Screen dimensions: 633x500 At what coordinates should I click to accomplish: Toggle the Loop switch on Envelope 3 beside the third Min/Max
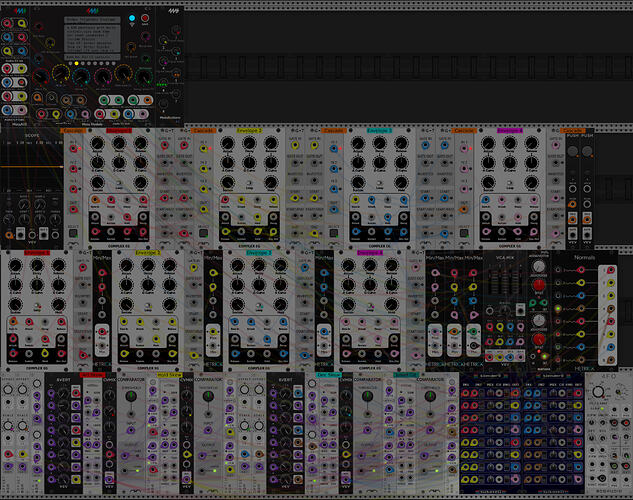click(x=259, y=306)
